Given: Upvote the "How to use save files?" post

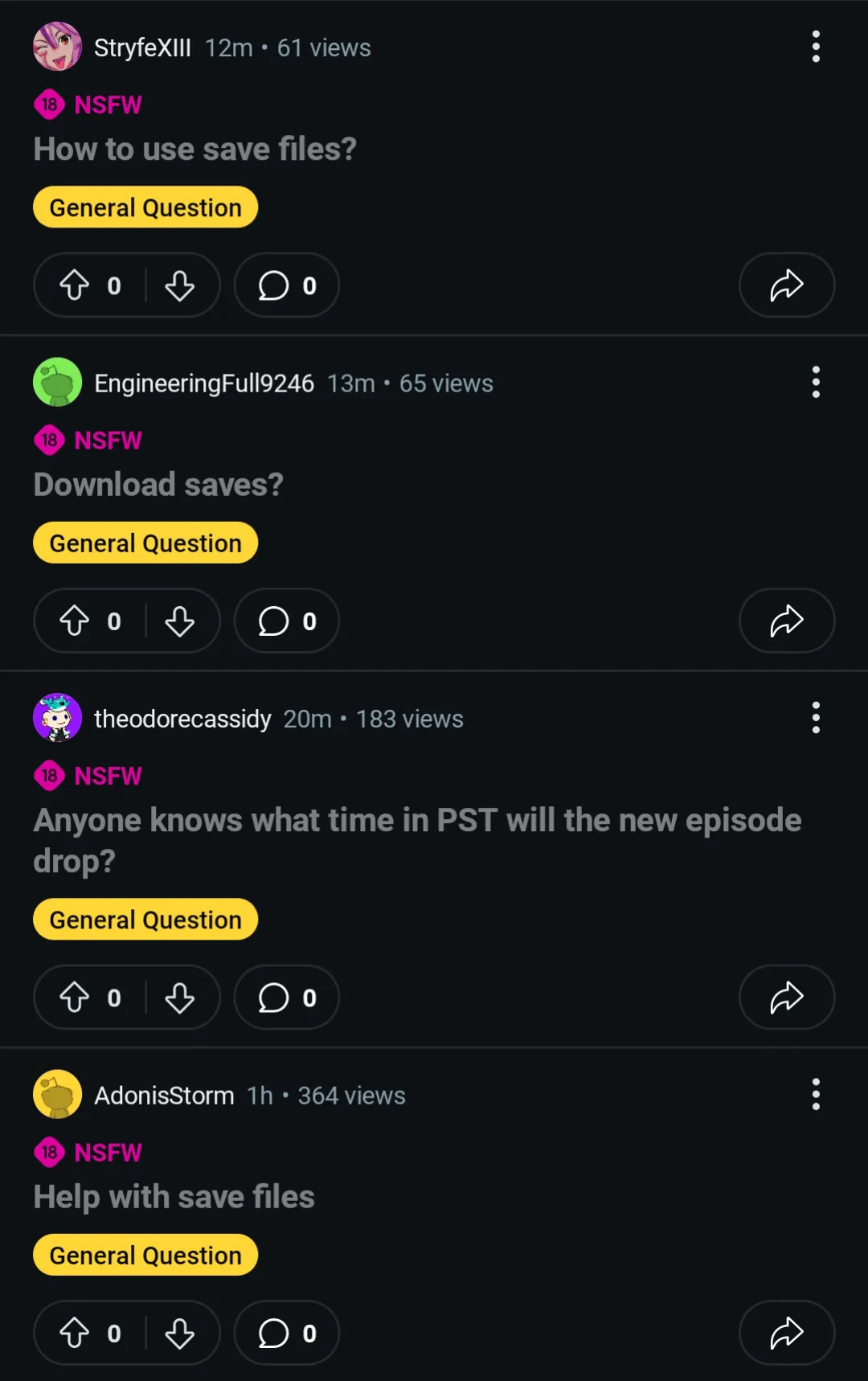Looking at the screenshot, I should pos(75,285).
